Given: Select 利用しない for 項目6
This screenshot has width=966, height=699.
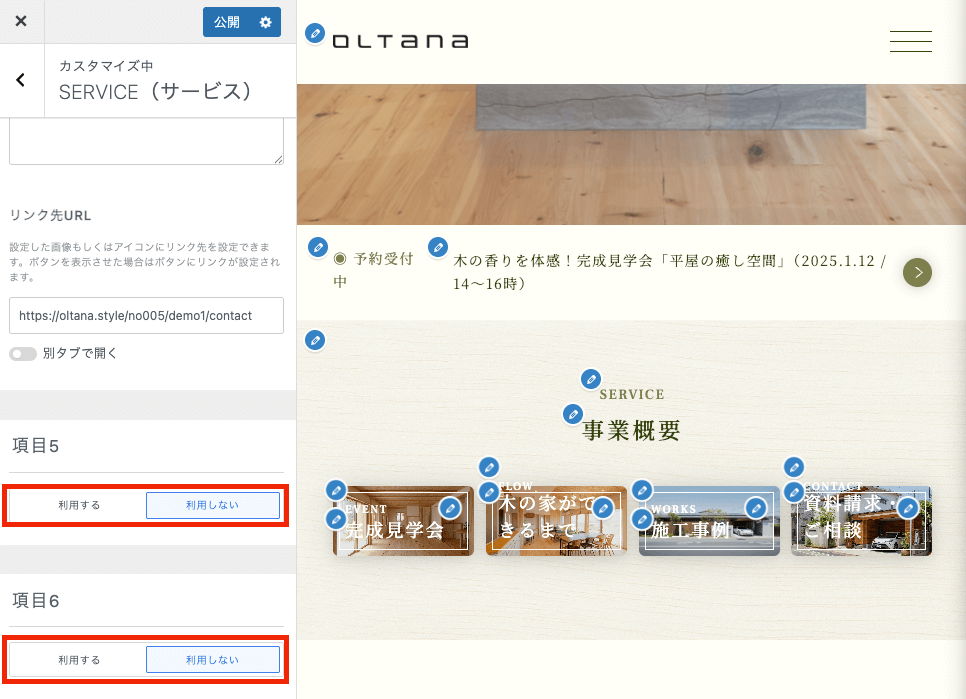Looking at the screenshot, I should point(213,660).
